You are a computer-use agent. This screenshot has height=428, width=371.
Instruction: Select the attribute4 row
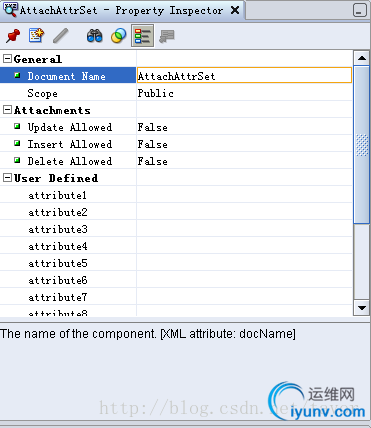pyautogui.click(x=176, y=246)
